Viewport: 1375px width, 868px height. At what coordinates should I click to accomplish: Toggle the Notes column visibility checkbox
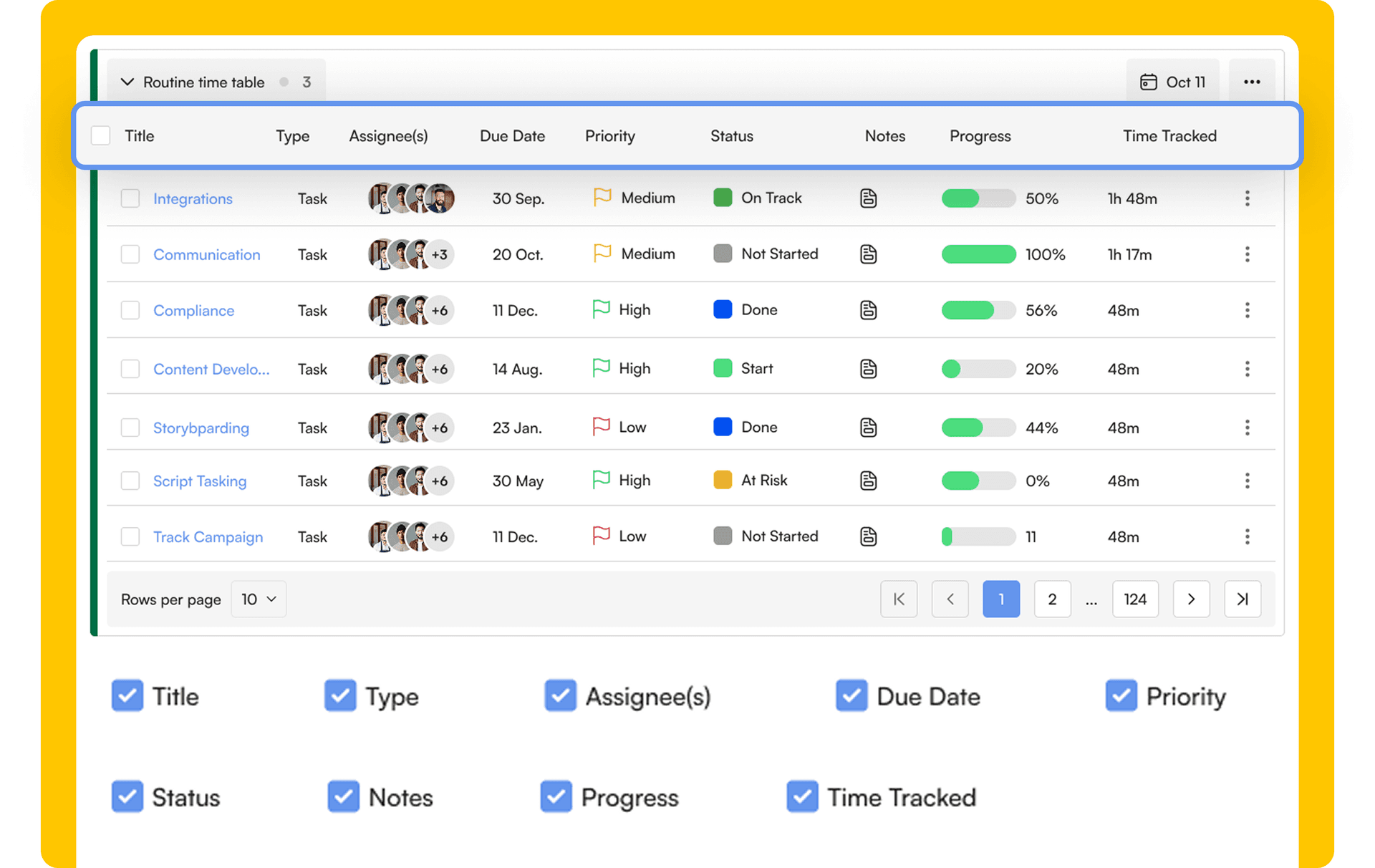[x=343, y=796]
